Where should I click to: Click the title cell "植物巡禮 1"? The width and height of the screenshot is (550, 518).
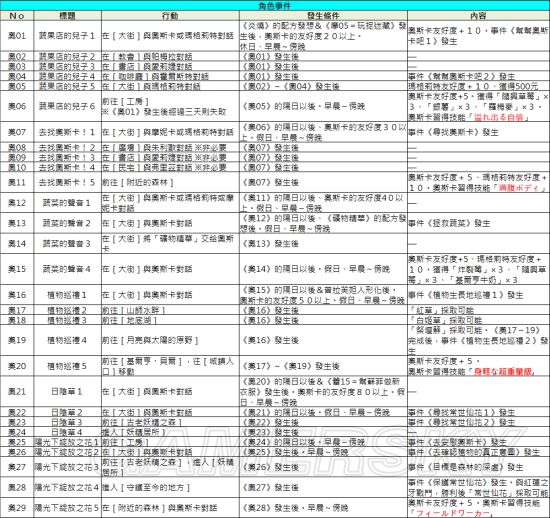point(67,295)
